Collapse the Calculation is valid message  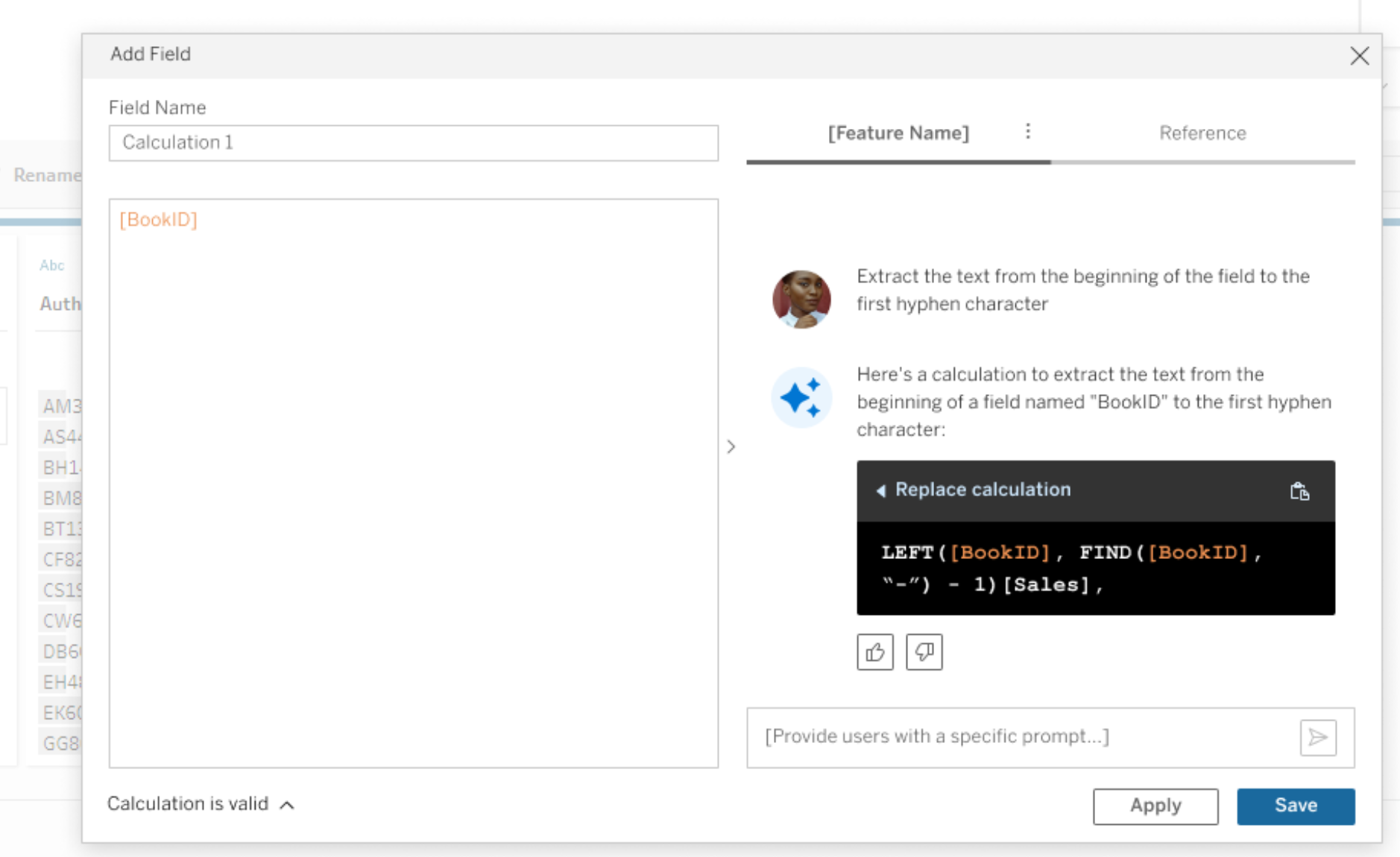point(287,805)
